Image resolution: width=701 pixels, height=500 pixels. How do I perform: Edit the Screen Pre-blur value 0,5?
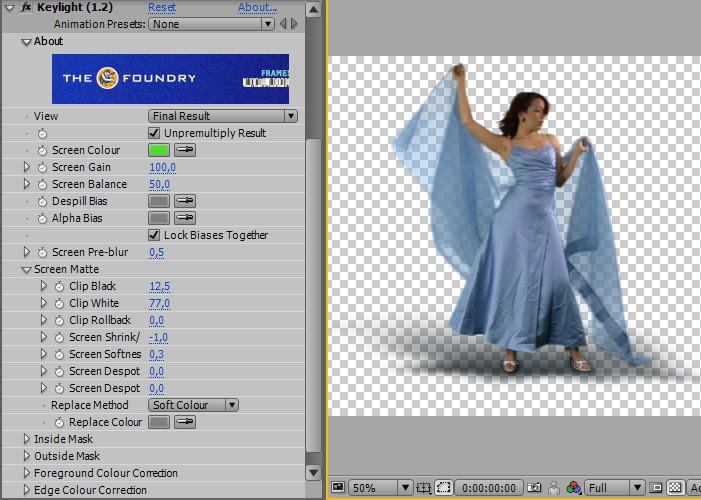tap(156, 252)
